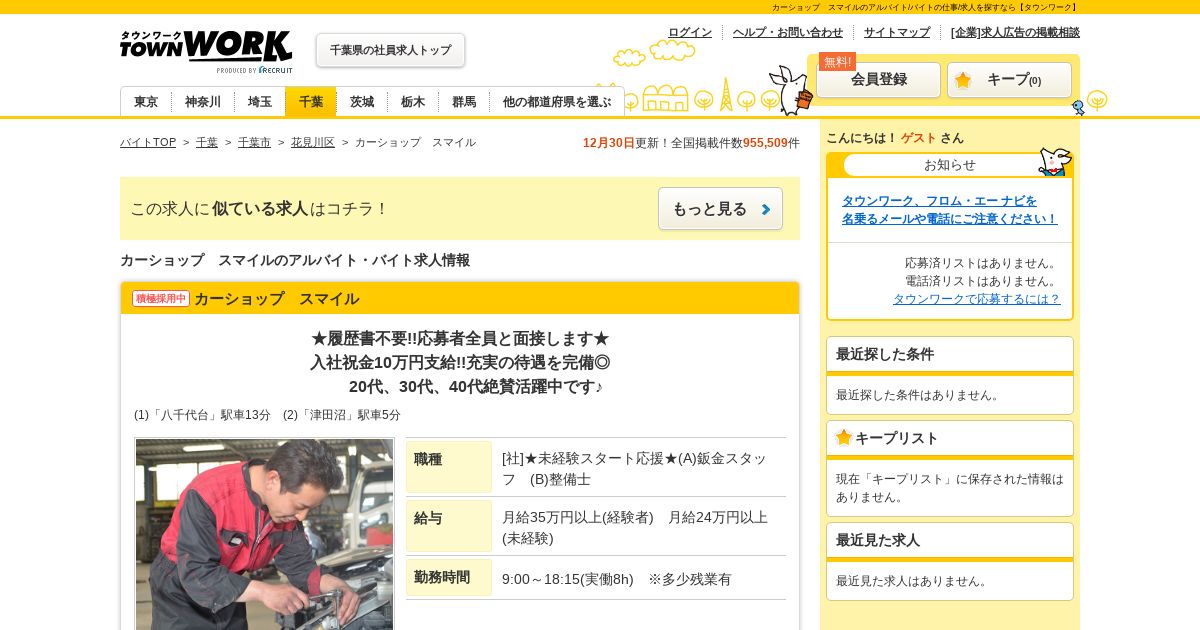
Task: Select the 神奈川 region tab
Action: click(203, 102)
